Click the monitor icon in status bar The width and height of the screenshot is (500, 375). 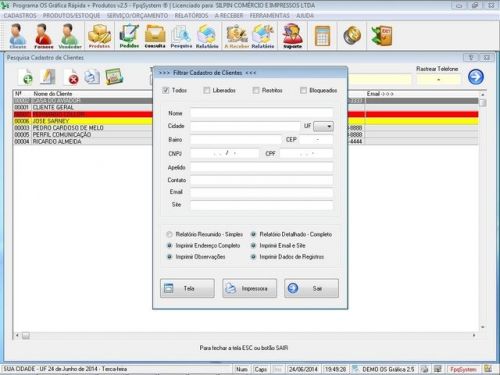[x=438, y=369]
